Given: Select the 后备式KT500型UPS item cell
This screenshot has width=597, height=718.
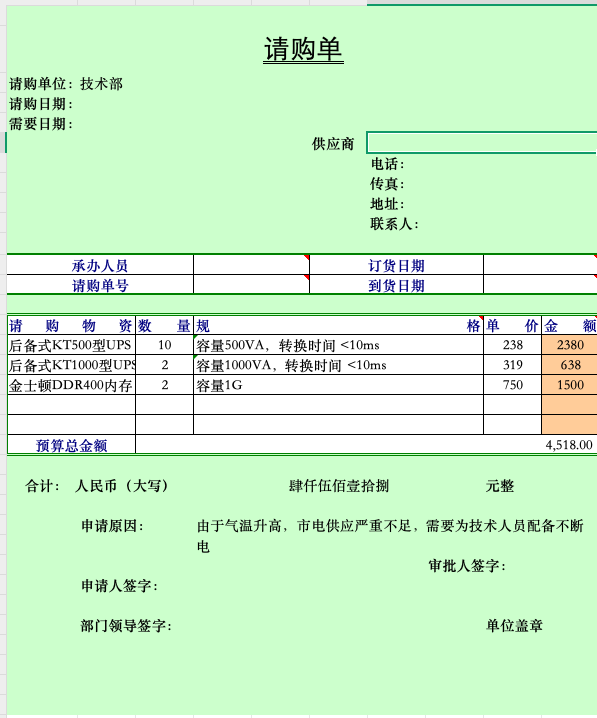Looking at the screenshot, I should [71, 344].
